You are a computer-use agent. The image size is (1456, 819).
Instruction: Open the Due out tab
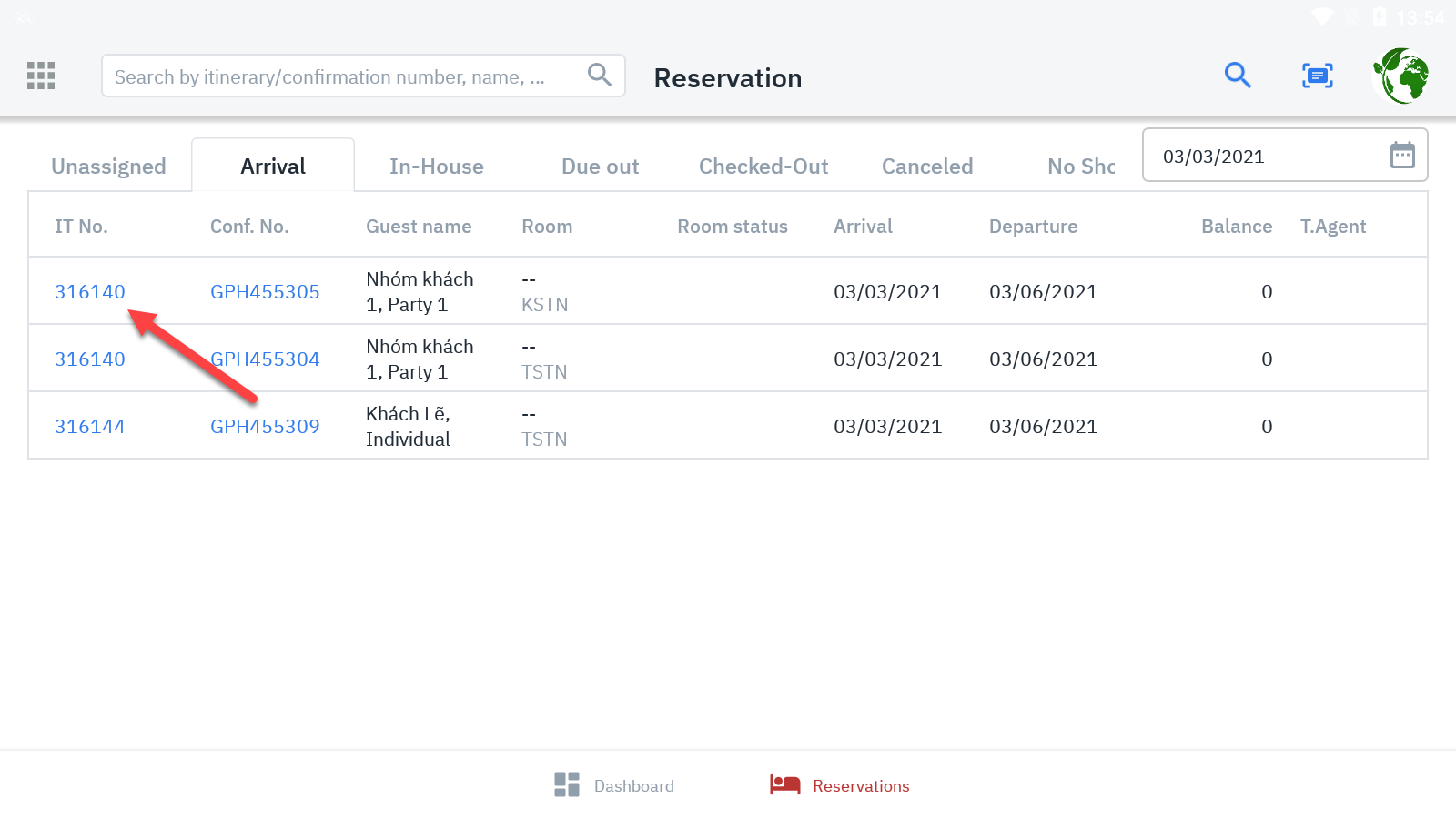pyautogui.click(x=600, y=167)
